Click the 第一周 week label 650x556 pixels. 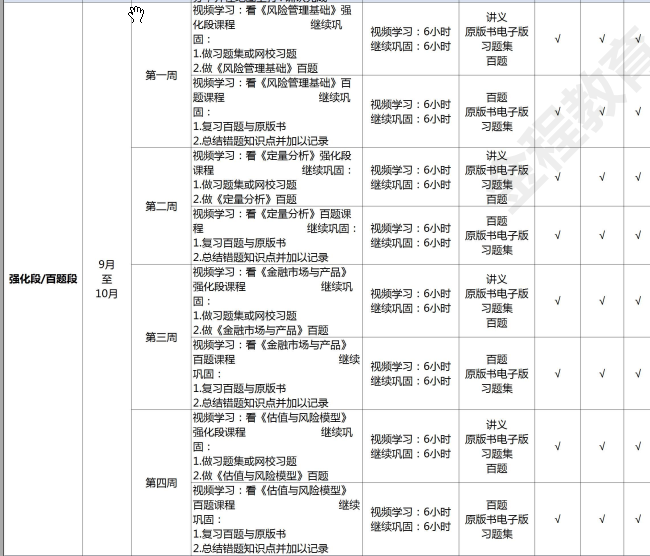click(161, 75)
